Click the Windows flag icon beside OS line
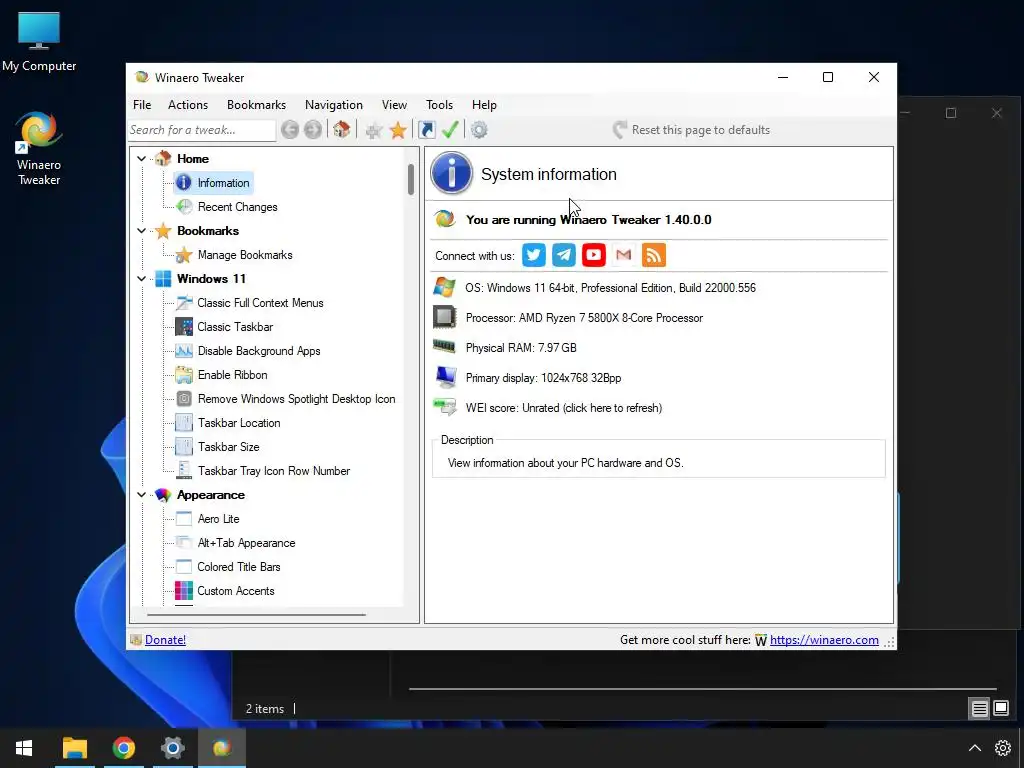The image size is (1024, 768). pyautogui.click(x=445, y=287)
